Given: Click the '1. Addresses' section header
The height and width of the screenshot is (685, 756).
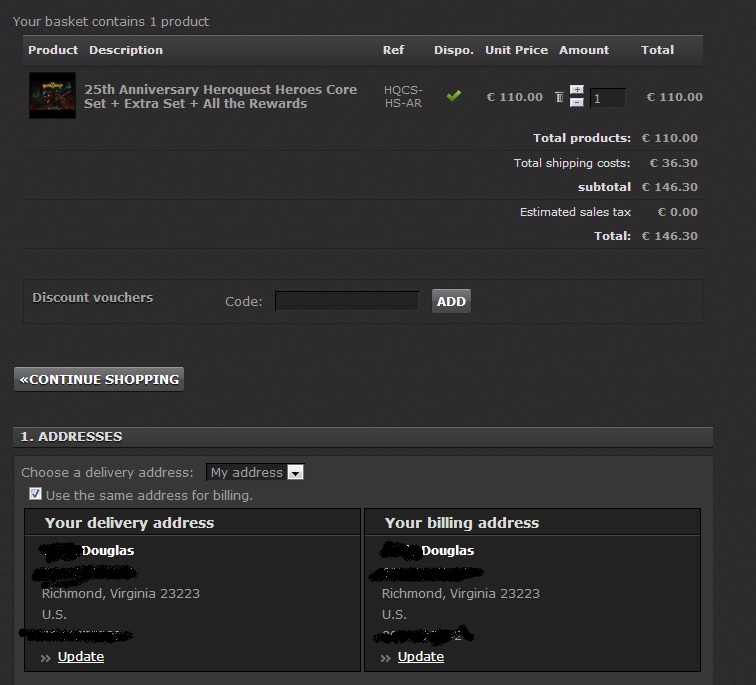Looking at the screenshot, I should 71,437.
